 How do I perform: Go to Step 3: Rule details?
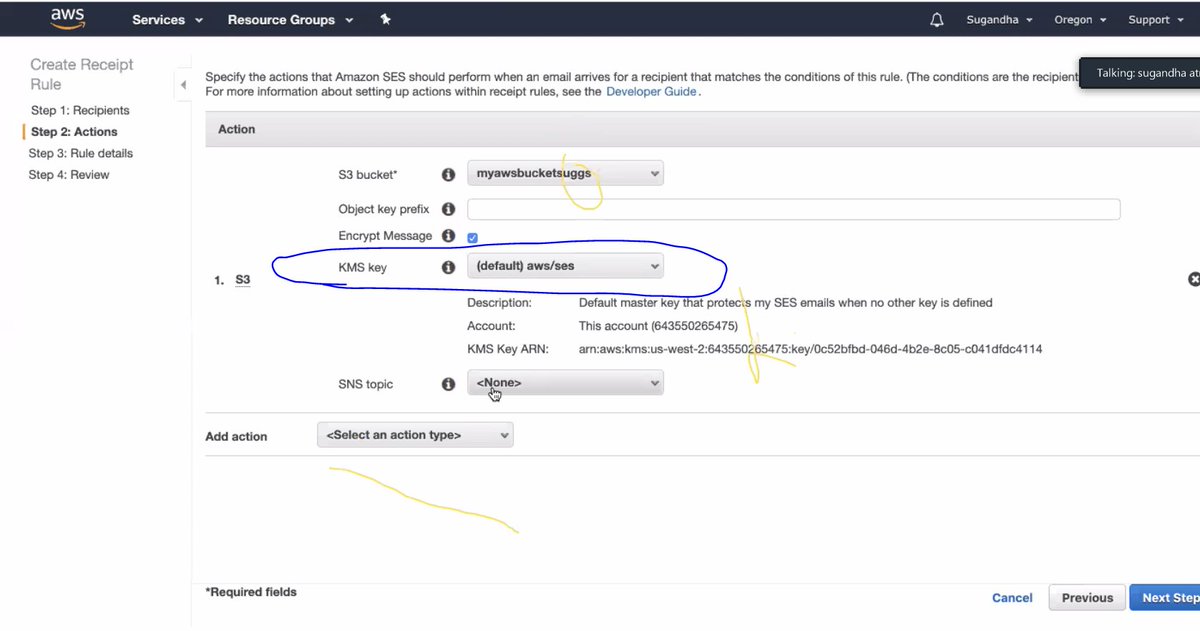(x=80, y=153)
